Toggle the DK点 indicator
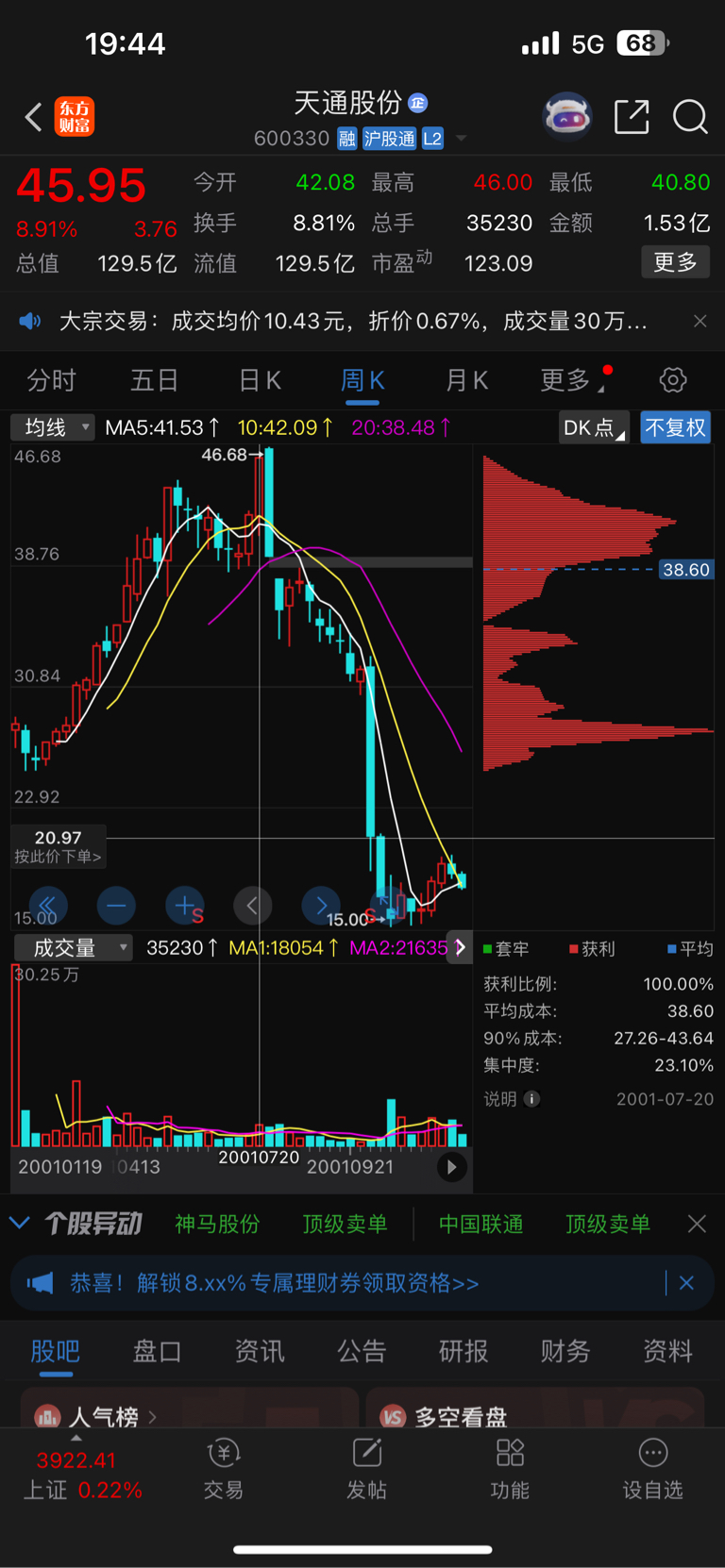The image size is (725, 1568). click(x=593, y=427)
